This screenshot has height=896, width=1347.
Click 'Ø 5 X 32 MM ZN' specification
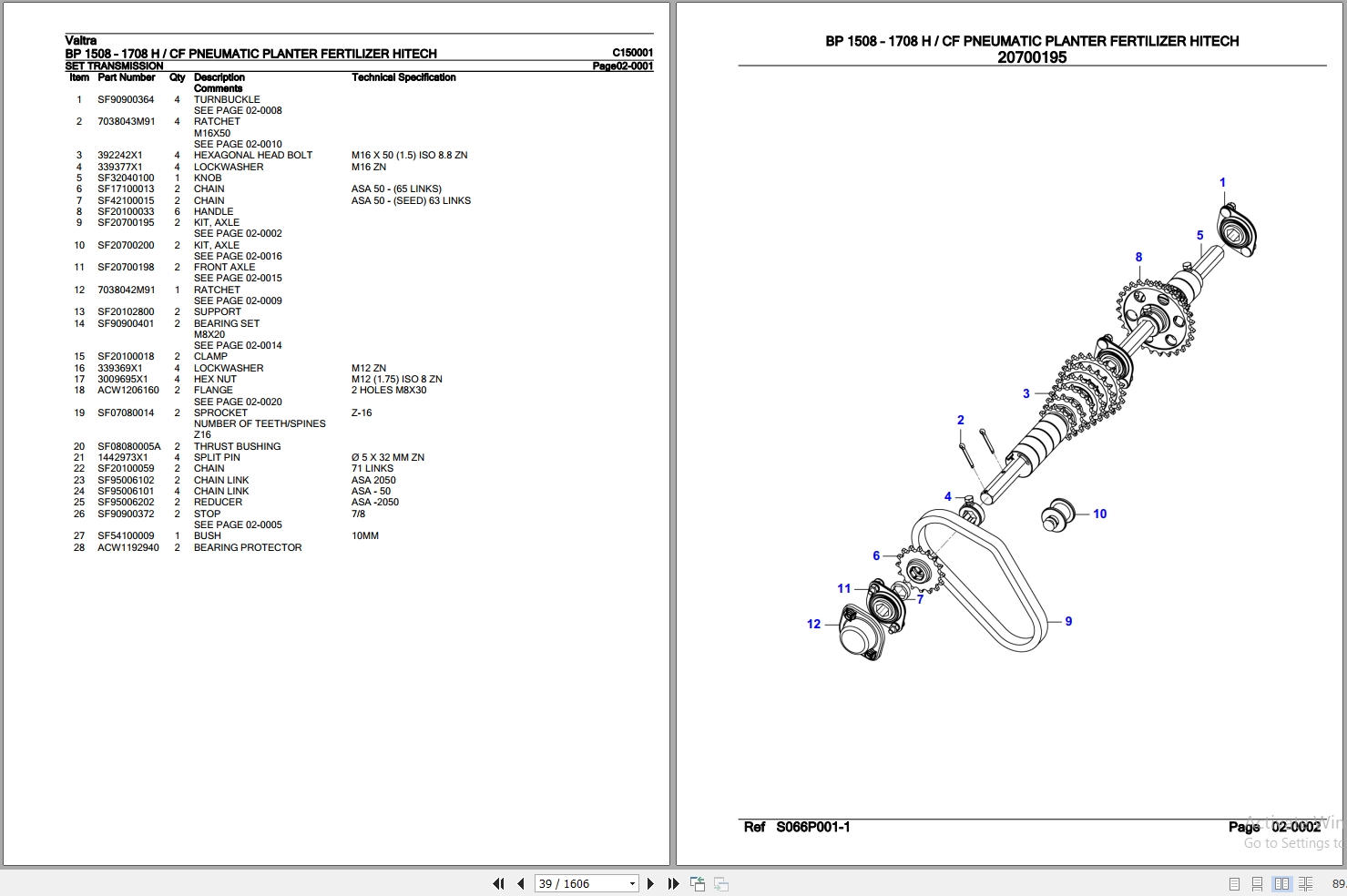coord(388,457)
